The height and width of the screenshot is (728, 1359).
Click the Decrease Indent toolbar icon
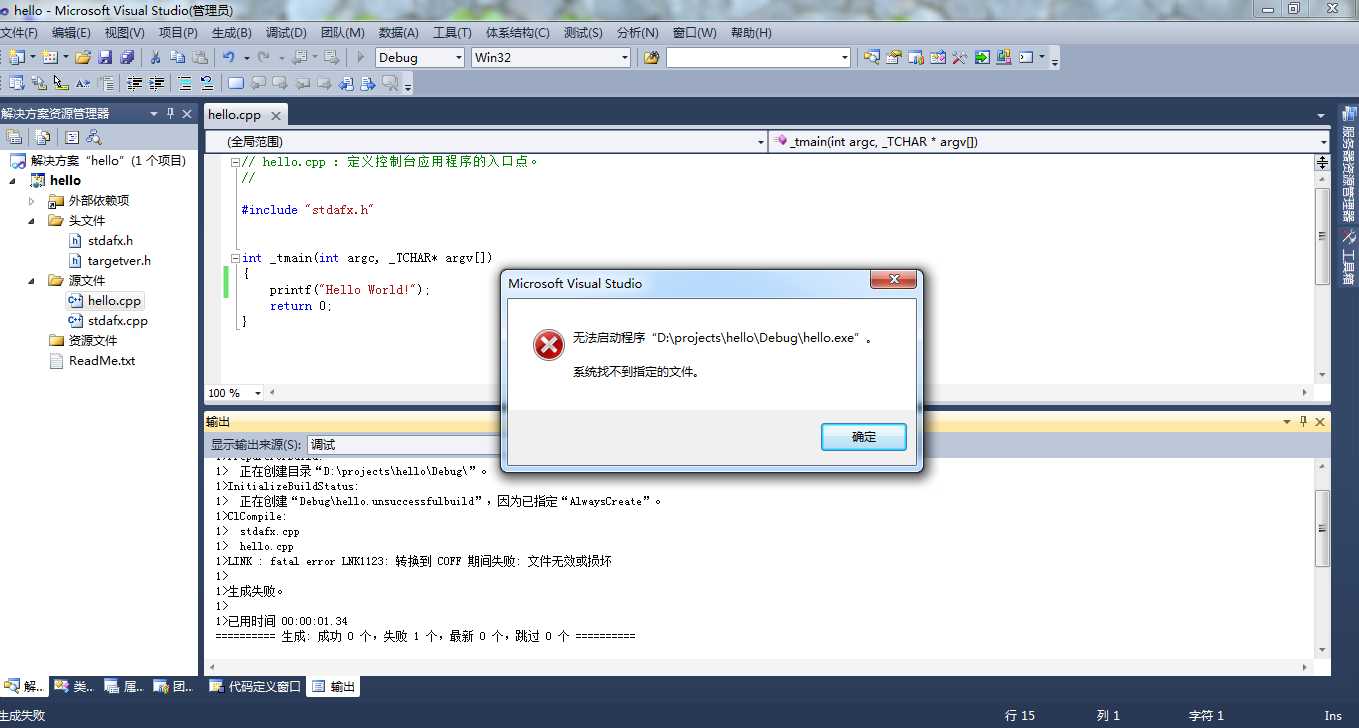click(x=134, y=83)
